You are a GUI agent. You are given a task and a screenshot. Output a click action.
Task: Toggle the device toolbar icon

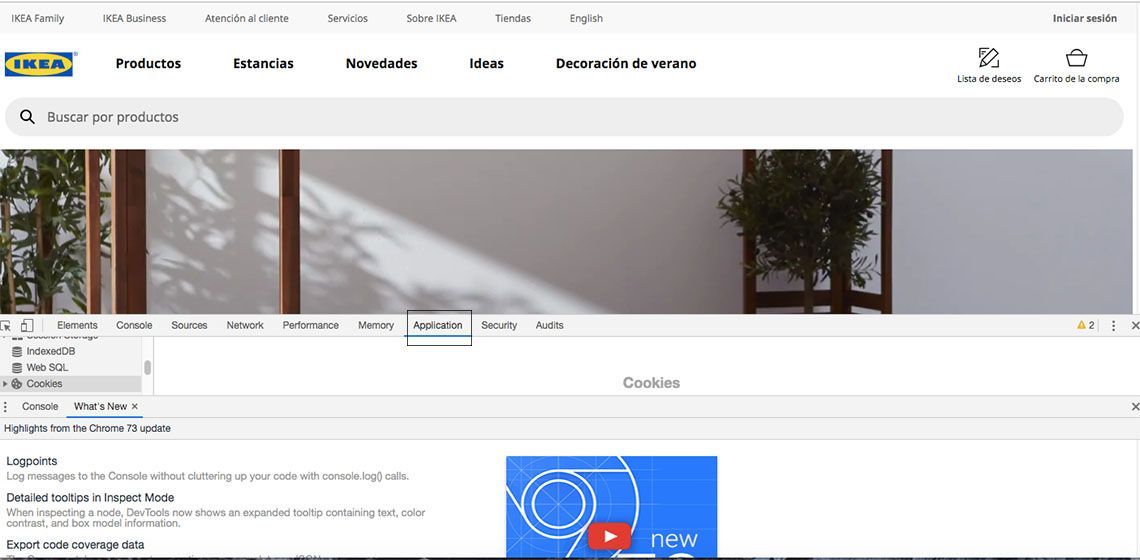coord(27,325)
